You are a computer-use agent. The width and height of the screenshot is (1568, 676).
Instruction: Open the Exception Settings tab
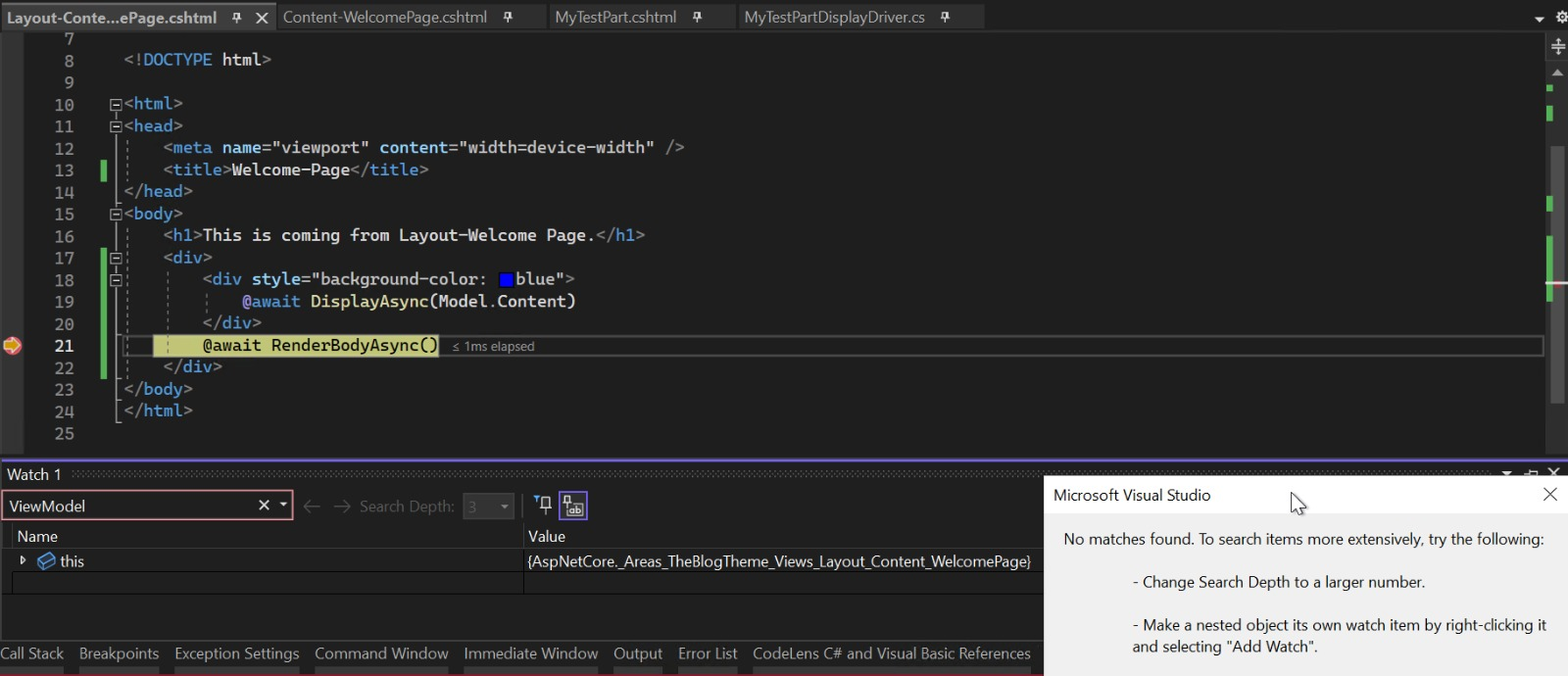[237, 653]
